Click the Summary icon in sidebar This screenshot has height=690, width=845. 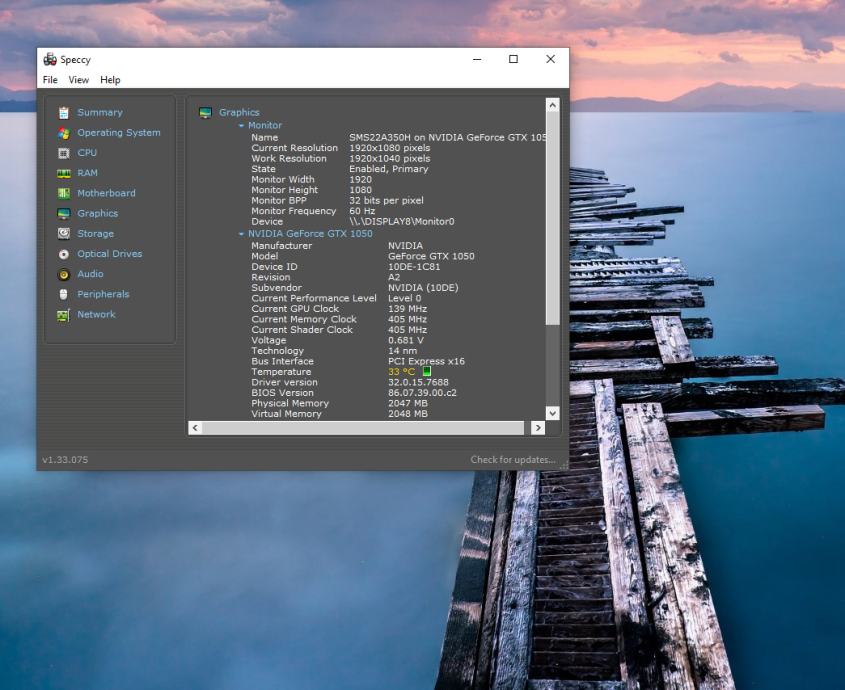pyautogui.click(x=64, y=113)
